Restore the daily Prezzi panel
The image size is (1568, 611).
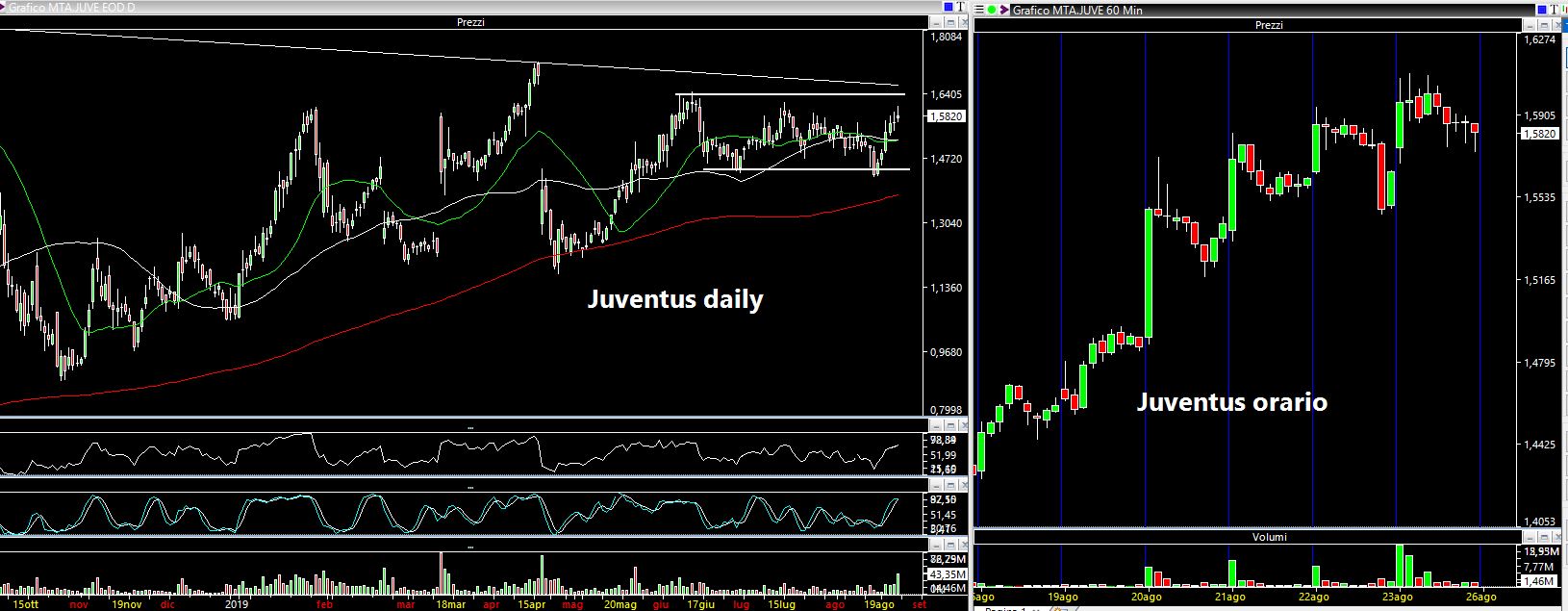pyautogui.click(x=950, y=22)
